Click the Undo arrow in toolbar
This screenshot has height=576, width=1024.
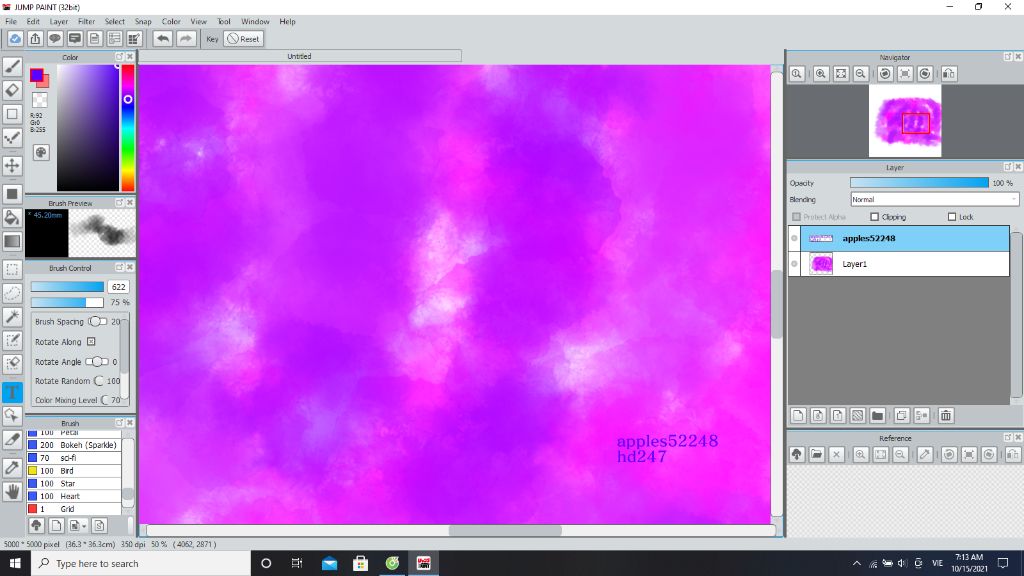click(163, 39)
